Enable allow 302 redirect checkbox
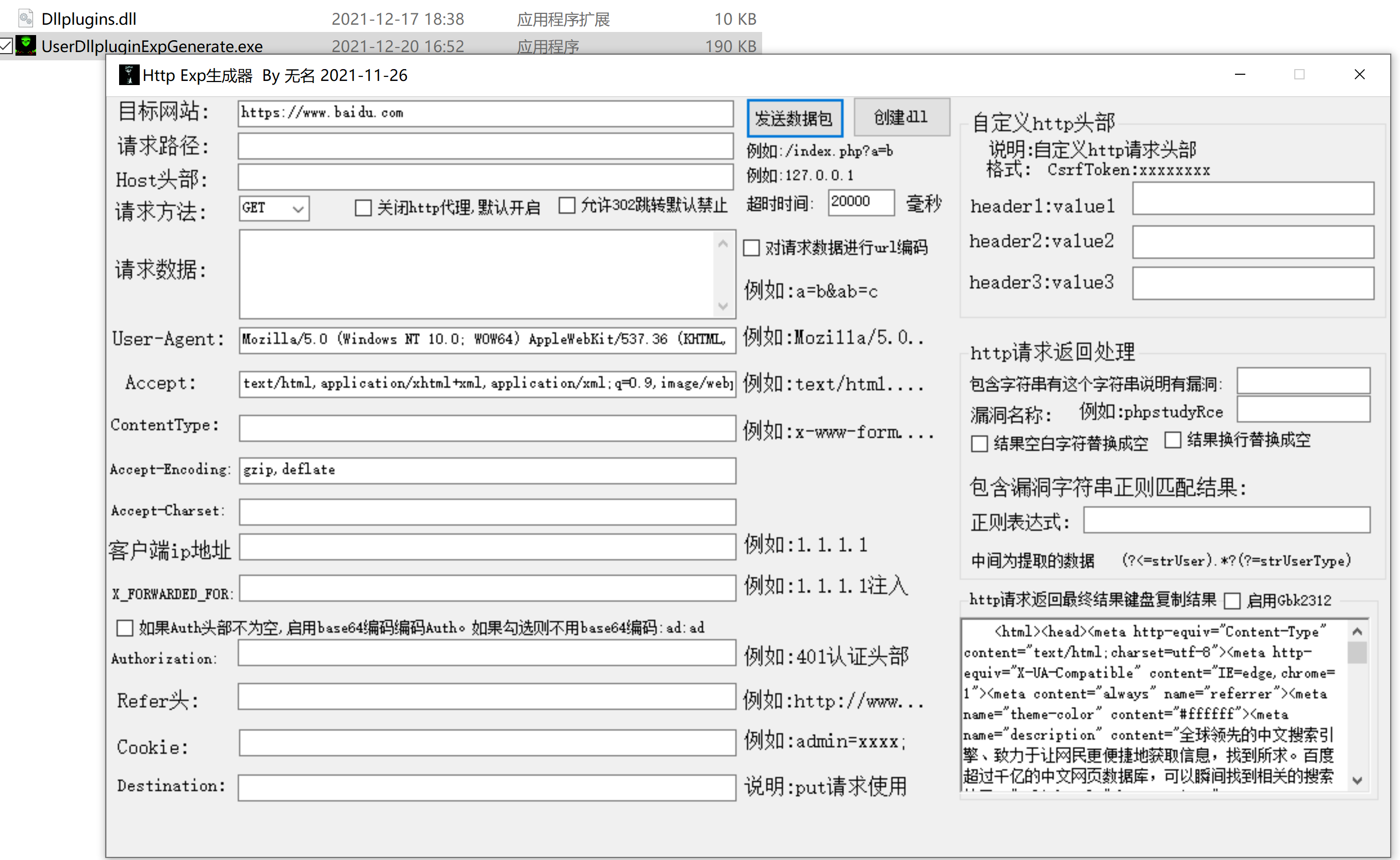Screen dimensions: 1400x860 click(x=567, y=205)
